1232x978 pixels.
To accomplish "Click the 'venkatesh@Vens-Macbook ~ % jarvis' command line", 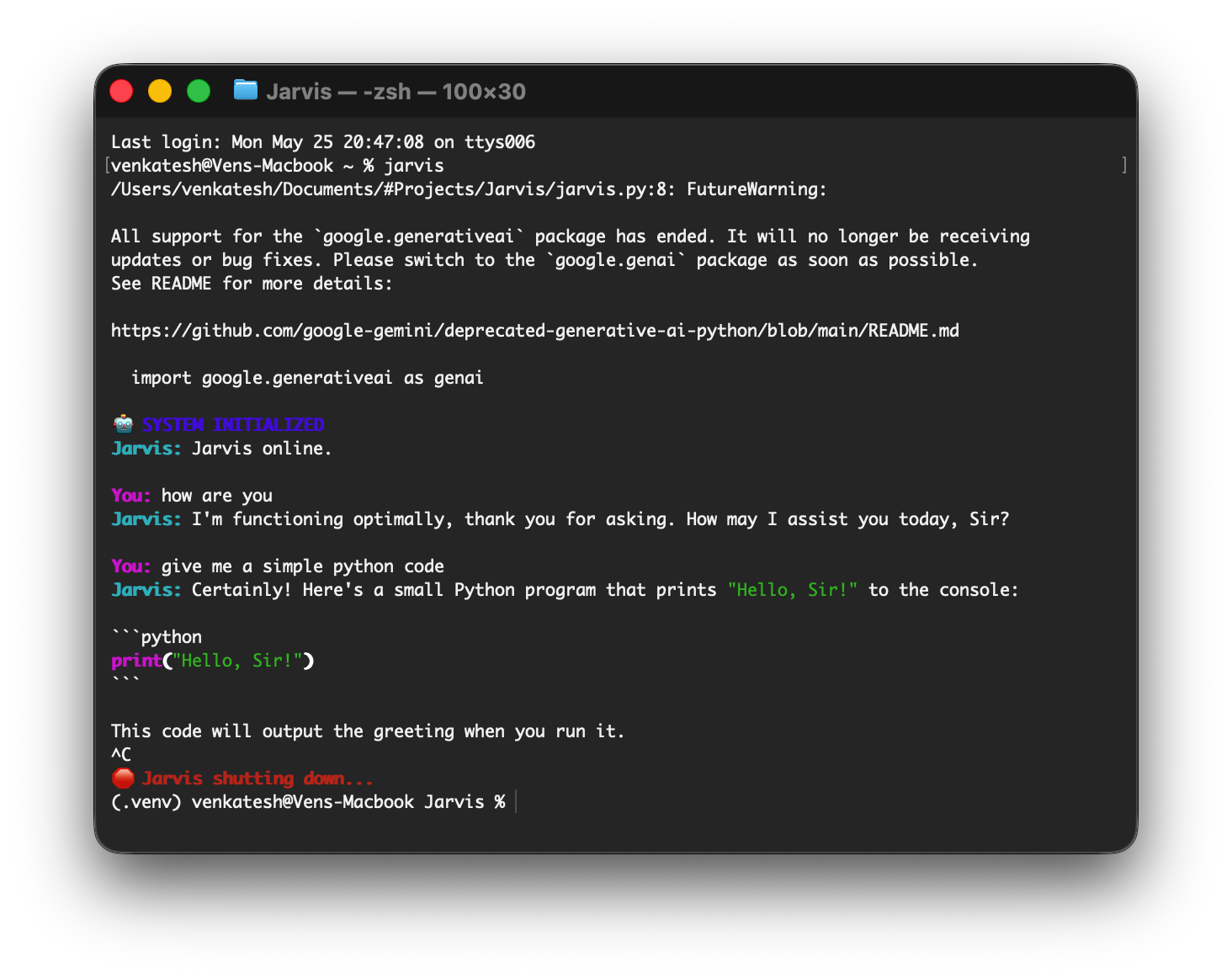I will [278, 166].
